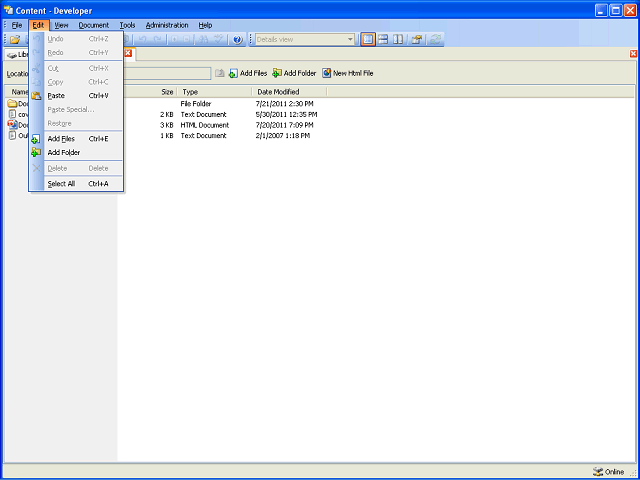Open the Help question mark icon
The height and width of the screenshot is (480, 640).
coord(238,40)
